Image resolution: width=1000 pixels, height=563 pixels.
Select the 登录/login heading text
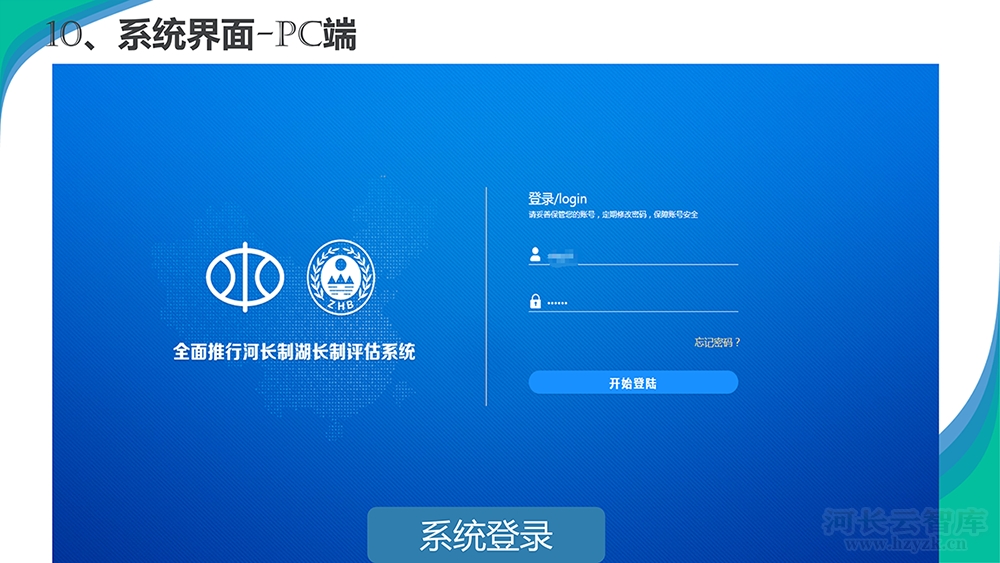click(x=557, y=199)
